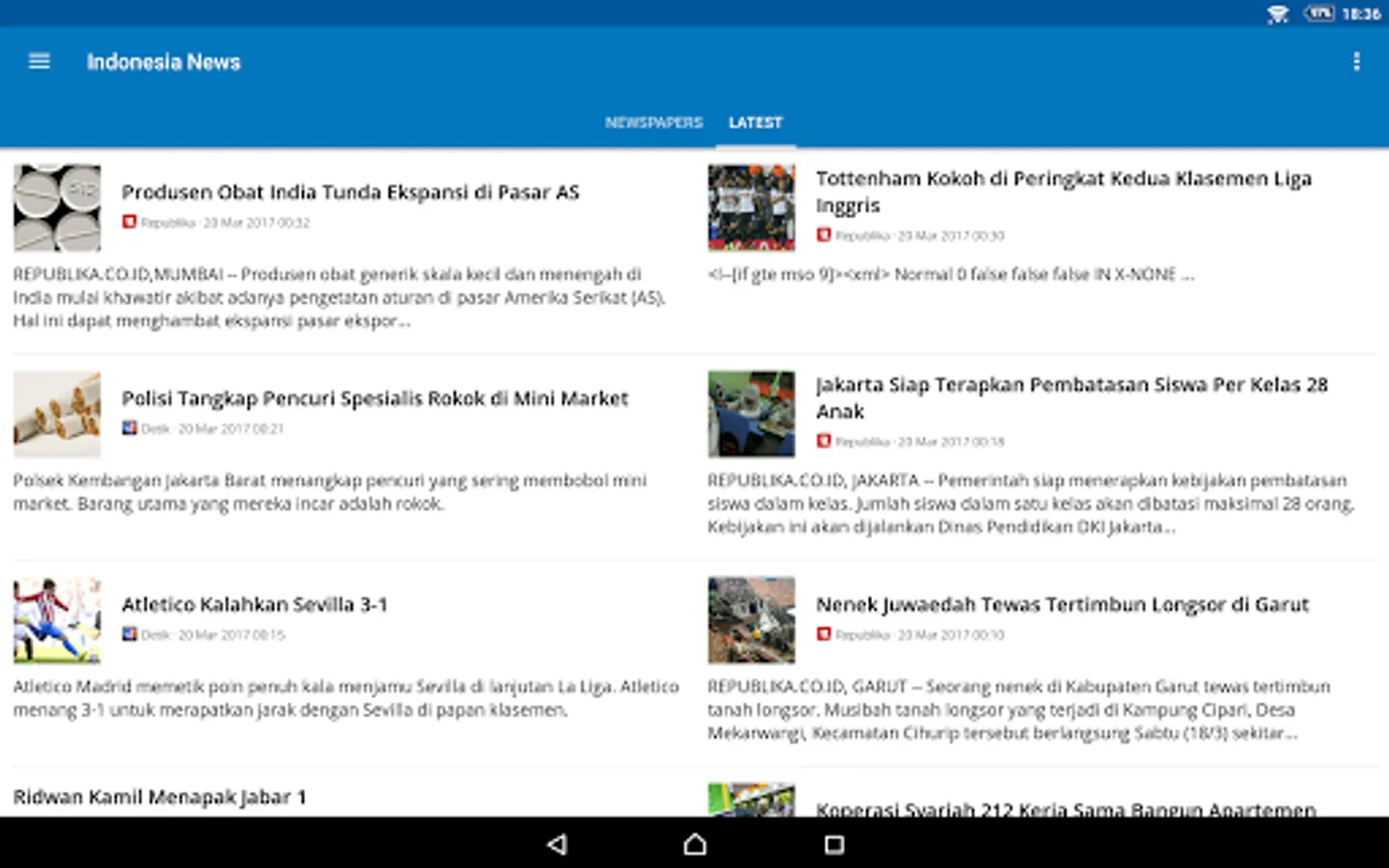Screen dimensions: 1389x868
Task: Open the recent apps overview
Action: pyautogui.click(x=834, y=845)
